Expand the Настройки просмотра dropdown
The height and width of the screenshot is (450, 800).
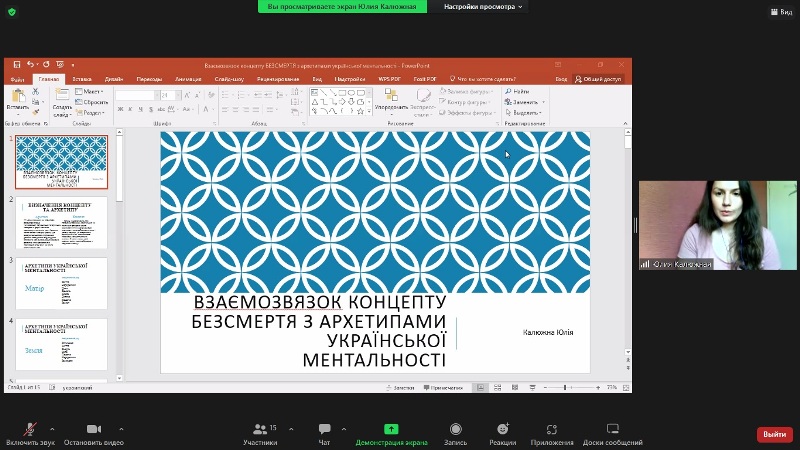tap(485, 7)
